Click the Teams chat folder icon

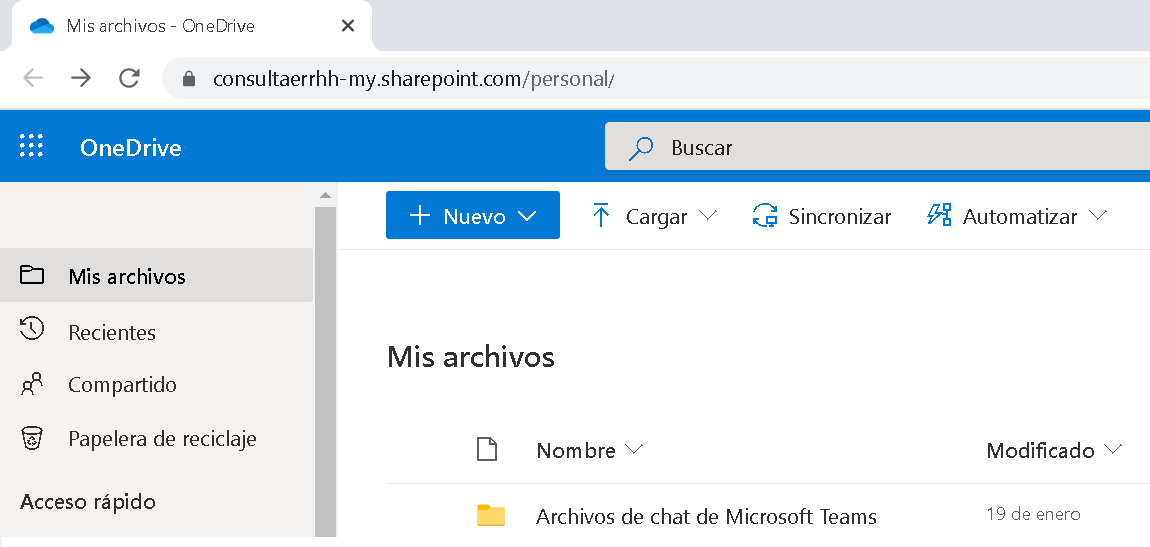click(491, 515)
